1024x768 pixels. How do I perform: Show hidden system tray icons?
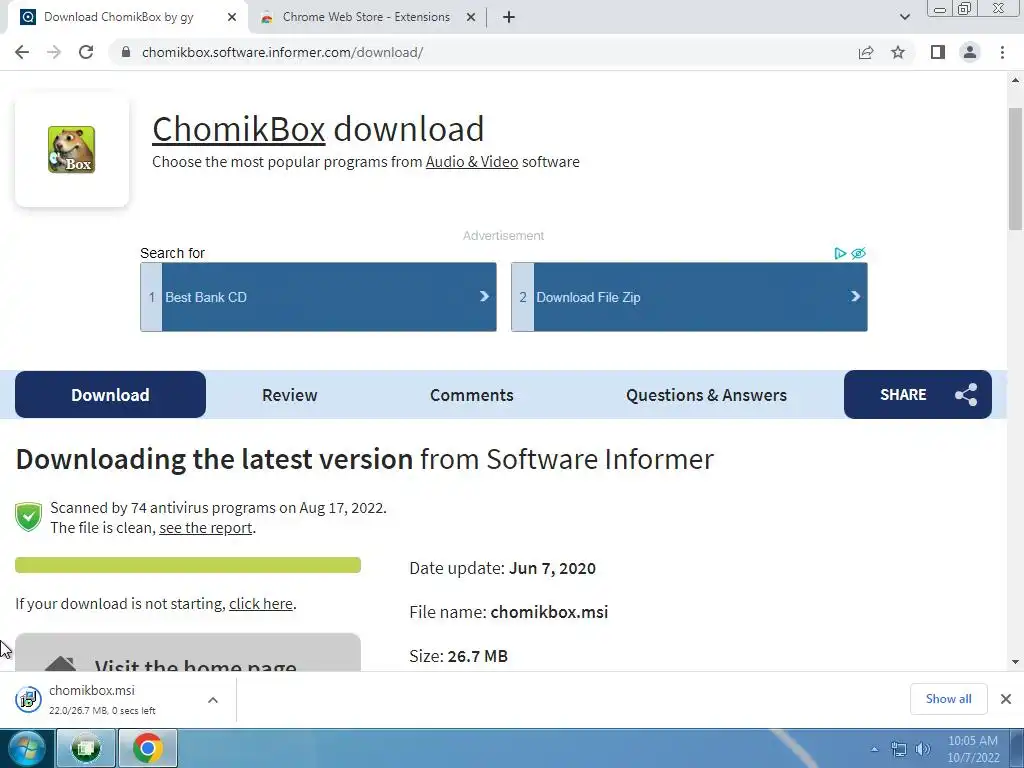coord(874,749)
